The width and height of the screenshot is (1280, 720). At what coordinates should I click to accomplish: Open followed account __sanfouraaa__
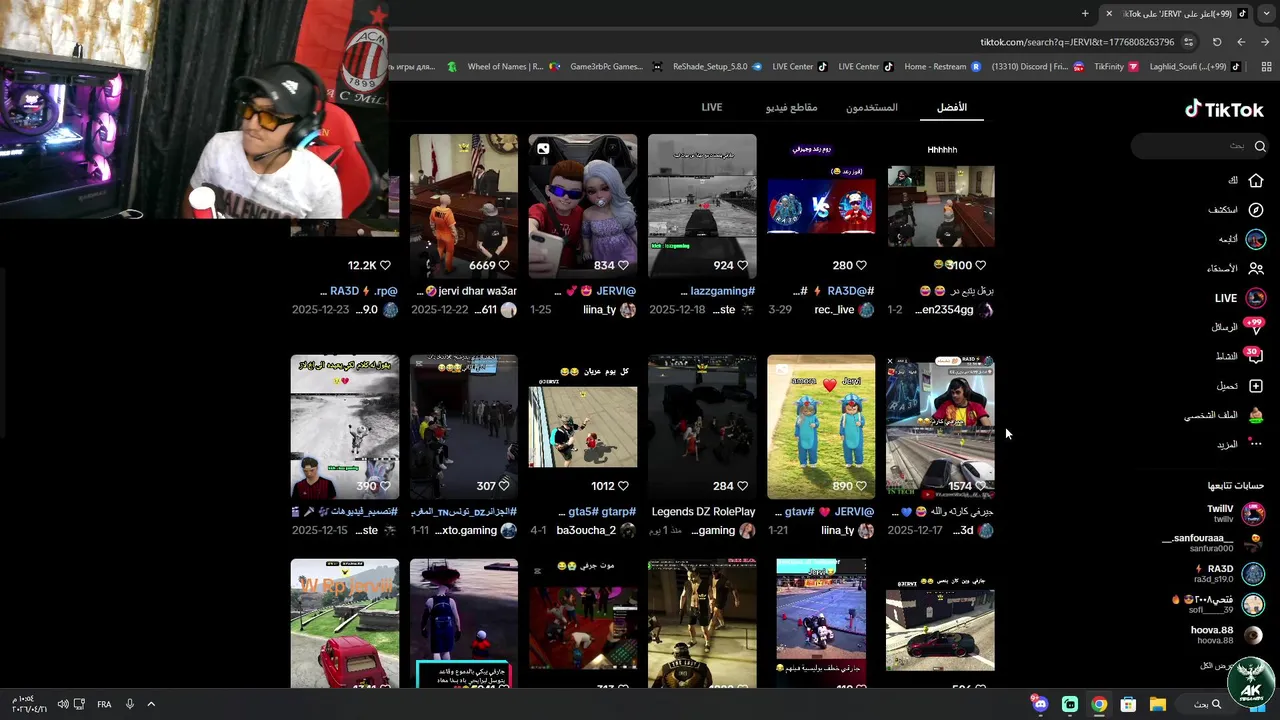coord(1213,542)
